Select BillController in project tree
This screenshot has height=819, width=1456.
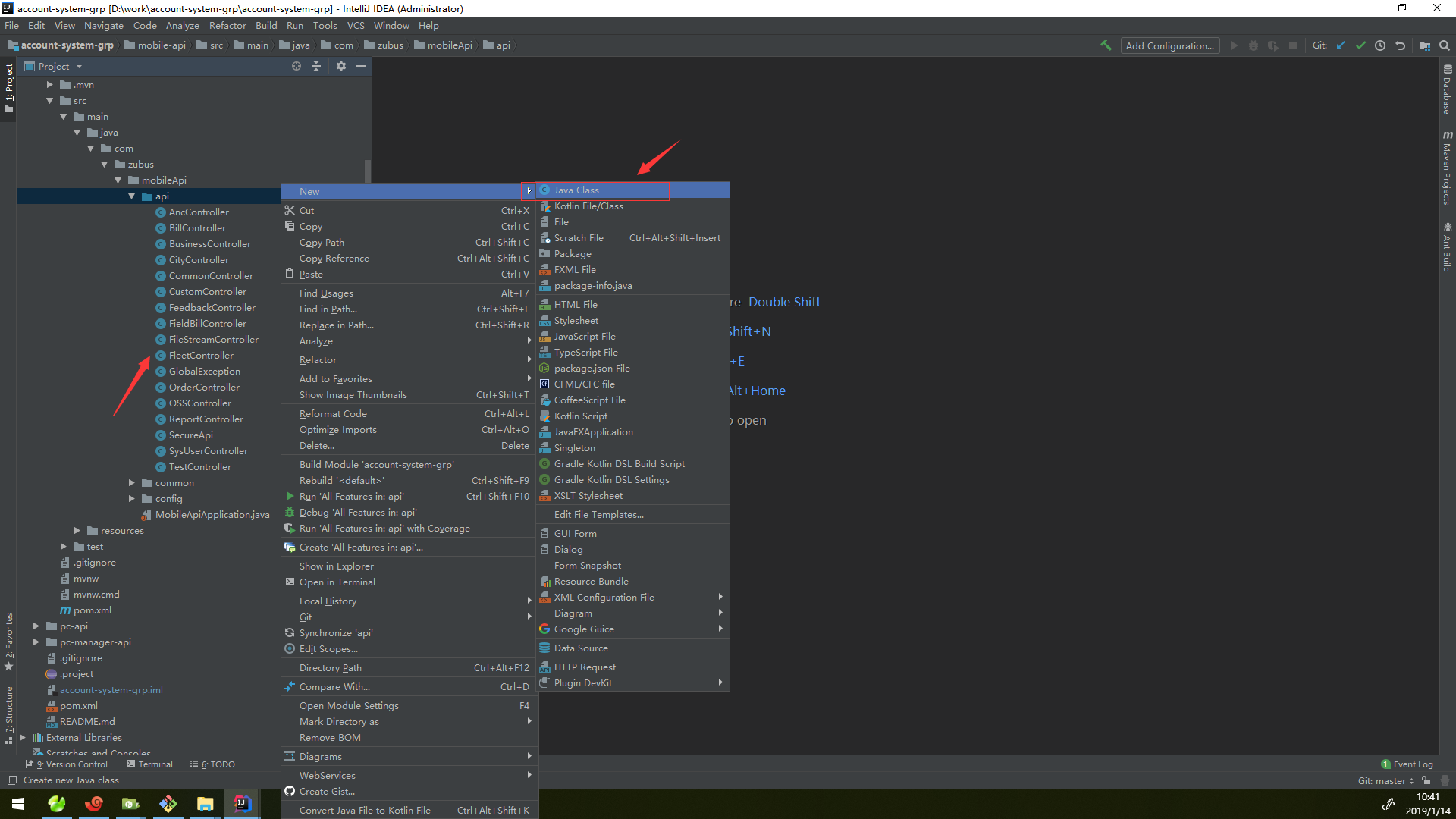(196, 228)
